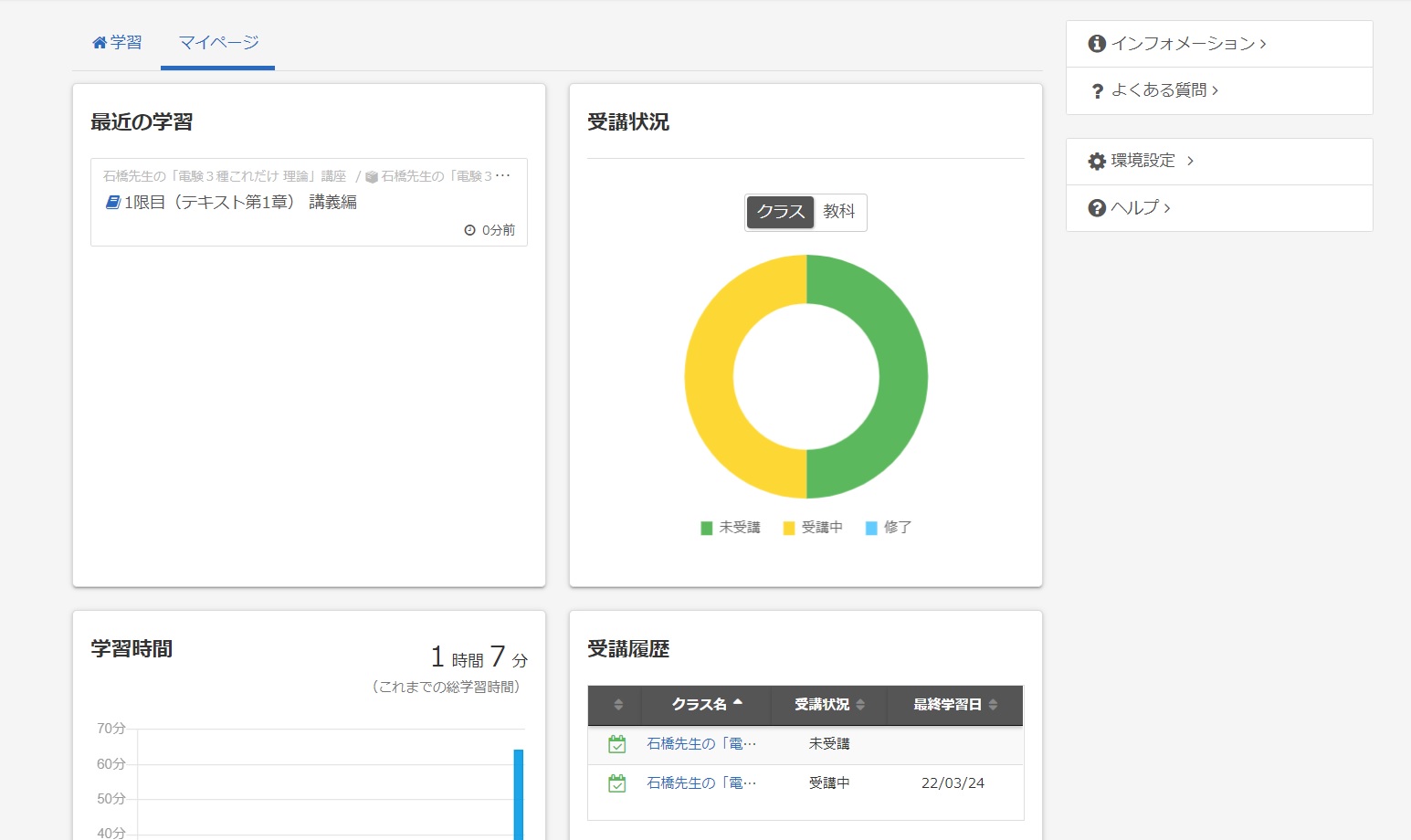Sort the table by 受講状況 column

click(x=829, y=705)
